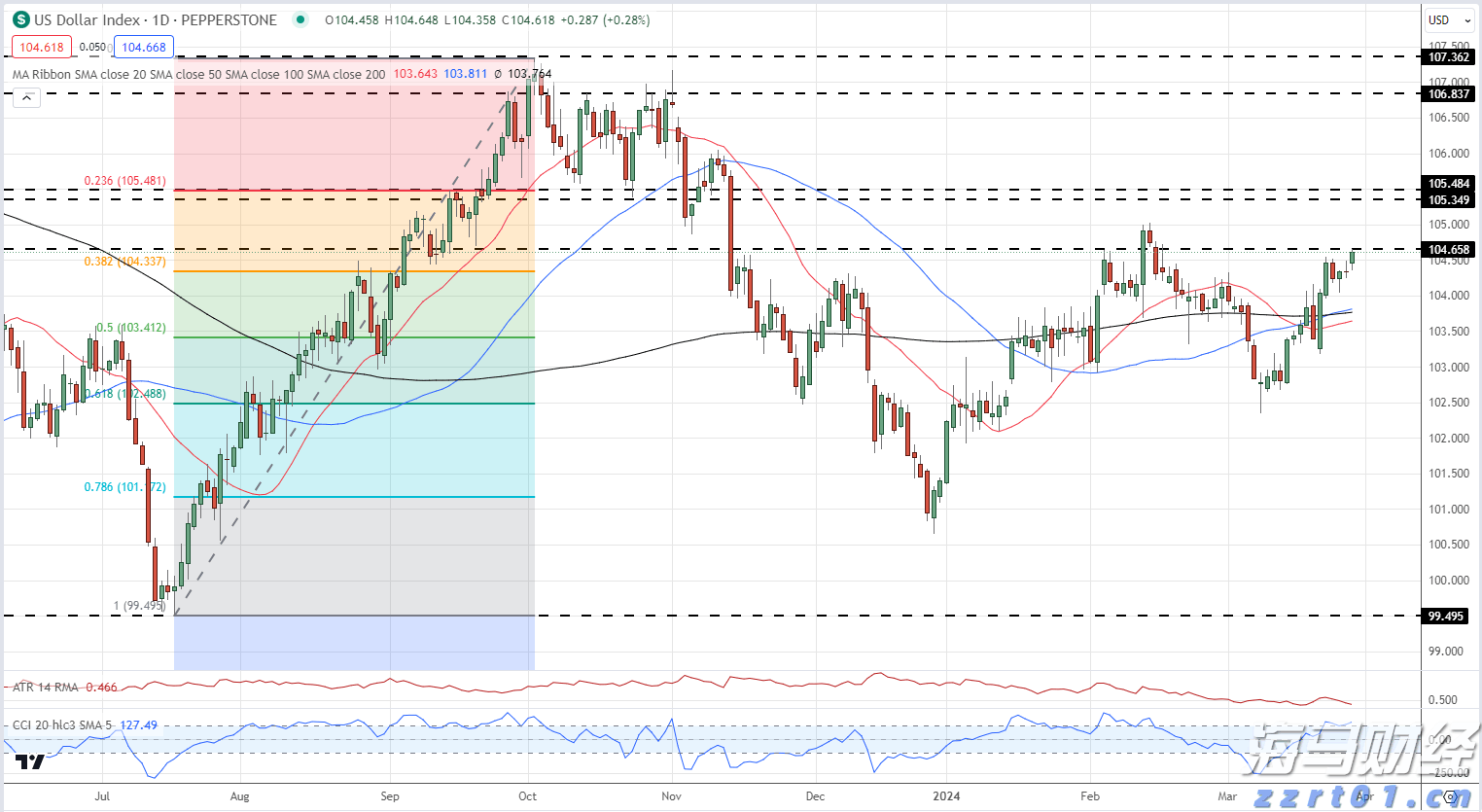
Task: Click the +0.287 (+0.28%) change value
Action: tap(605, 19)
